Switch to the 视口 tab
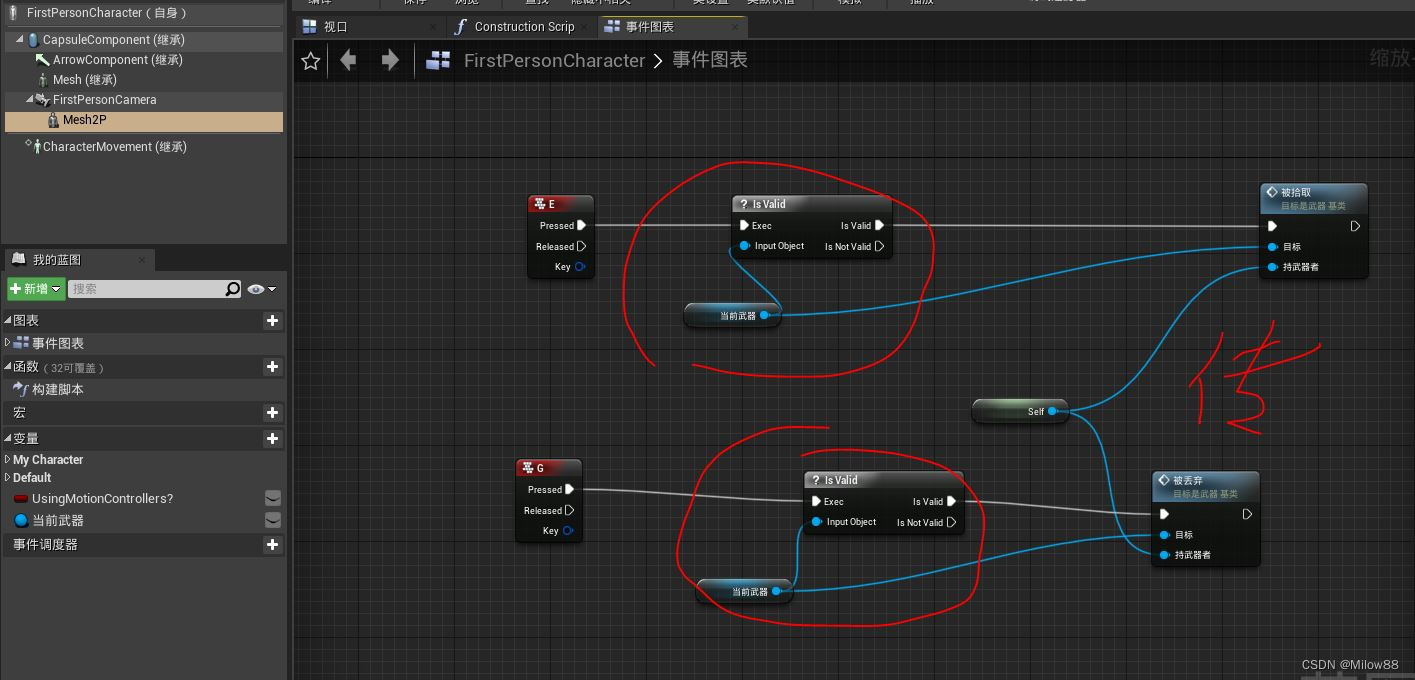 336,27
